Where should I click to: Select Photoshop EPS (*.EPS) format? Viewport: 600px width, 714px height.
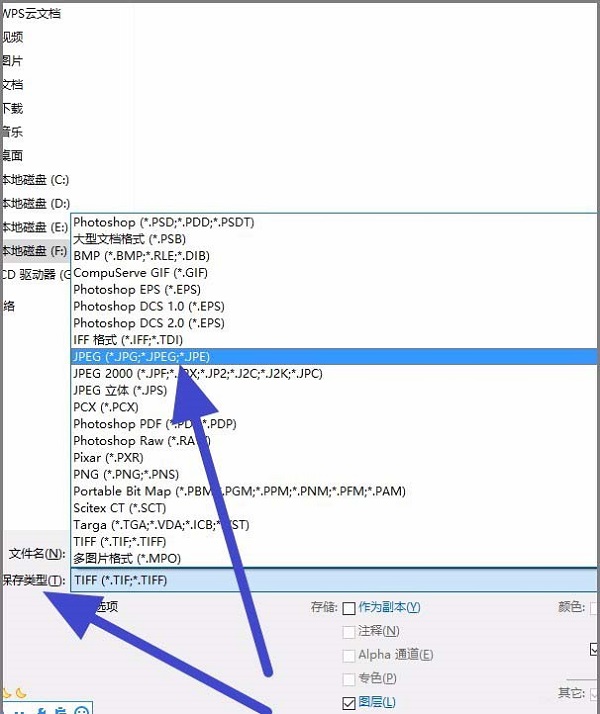(334, 290)
